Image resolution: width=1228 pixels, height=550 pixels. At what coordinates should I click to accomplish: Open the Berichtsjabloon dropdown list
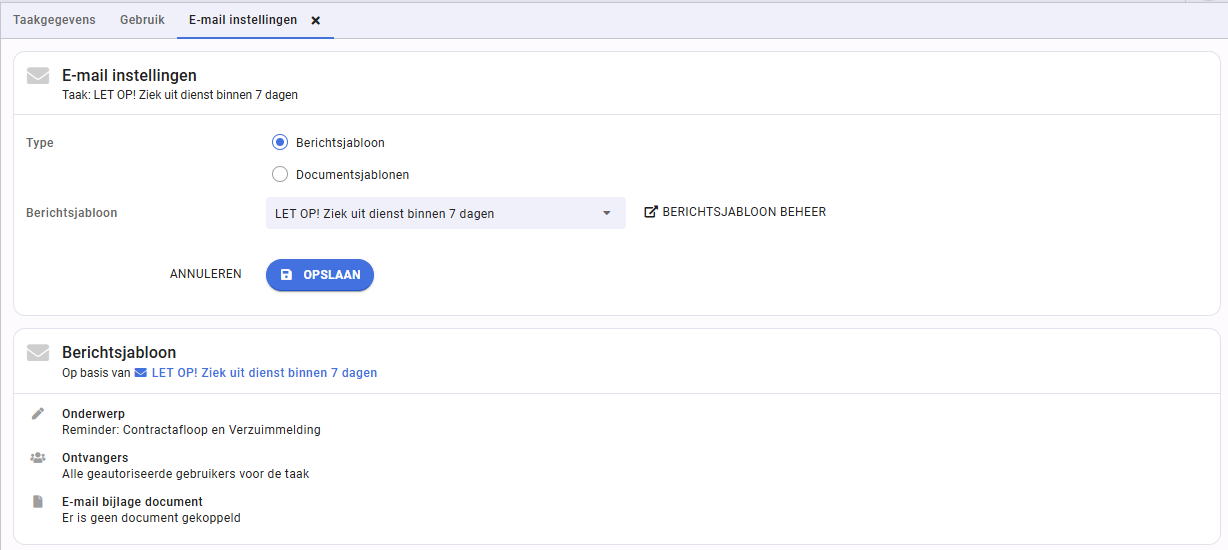445,213
